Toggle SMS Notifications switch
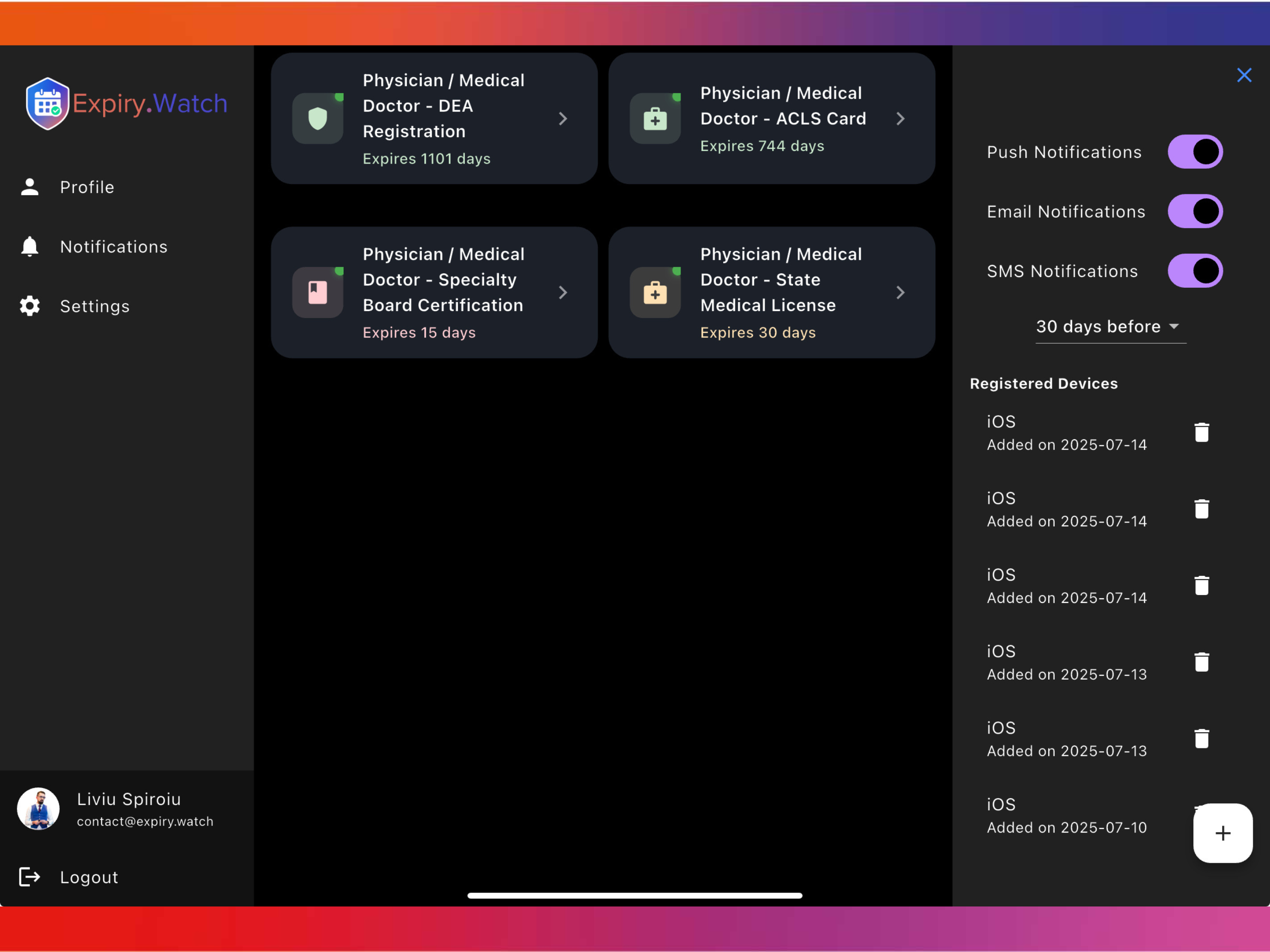Viewport: 1270px width, 952px height. 1195,271
